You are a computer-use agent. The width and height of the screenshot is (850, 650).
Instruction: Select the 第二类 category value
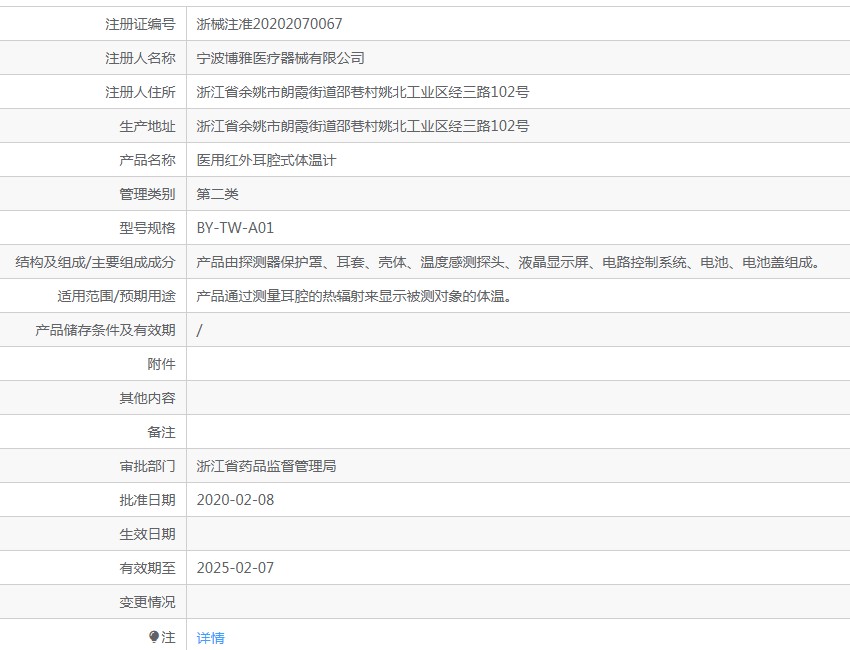(x=217, y=194)
